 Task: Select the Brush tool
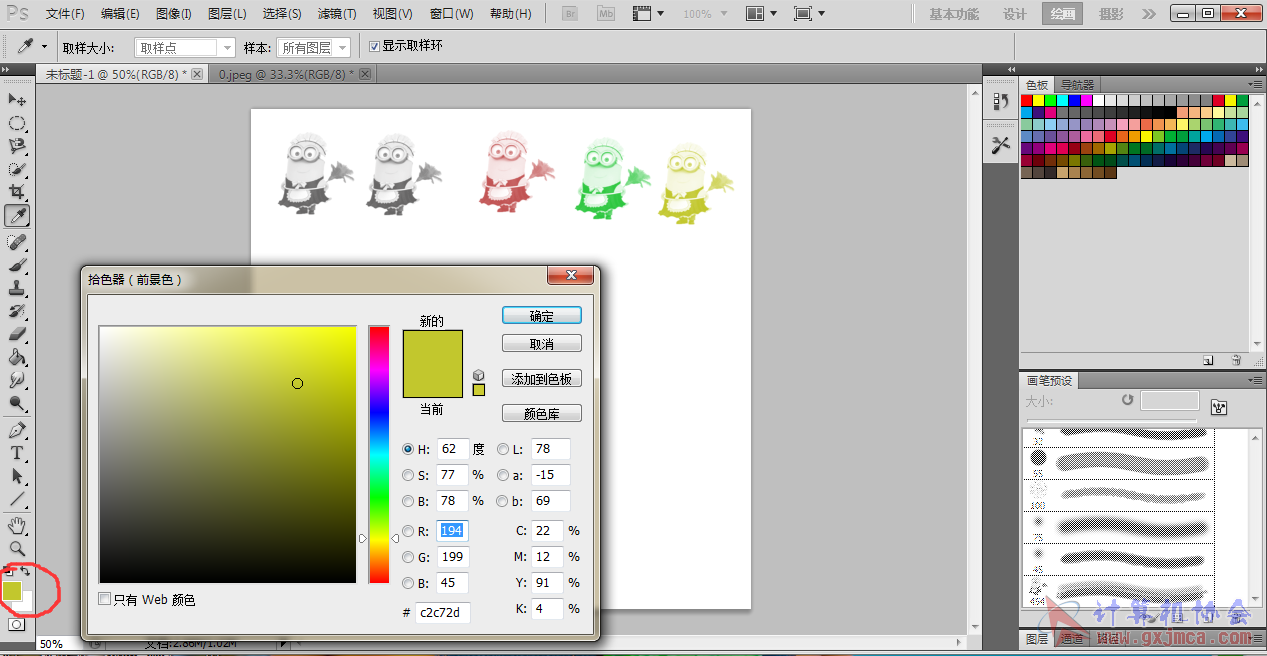click(x=17, y=265)
